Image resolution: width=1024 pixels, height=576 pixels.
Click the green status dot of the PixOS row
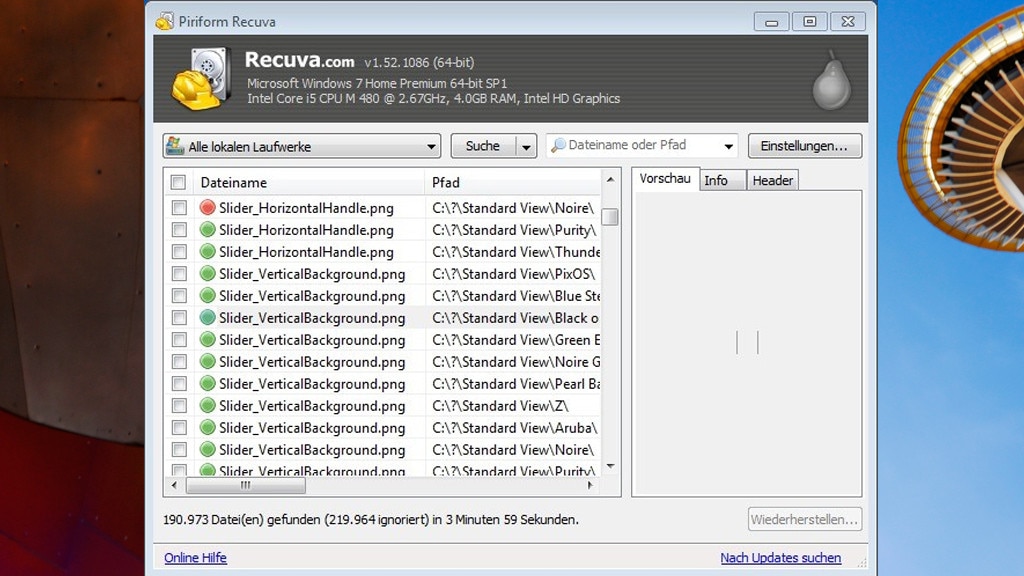208,274
